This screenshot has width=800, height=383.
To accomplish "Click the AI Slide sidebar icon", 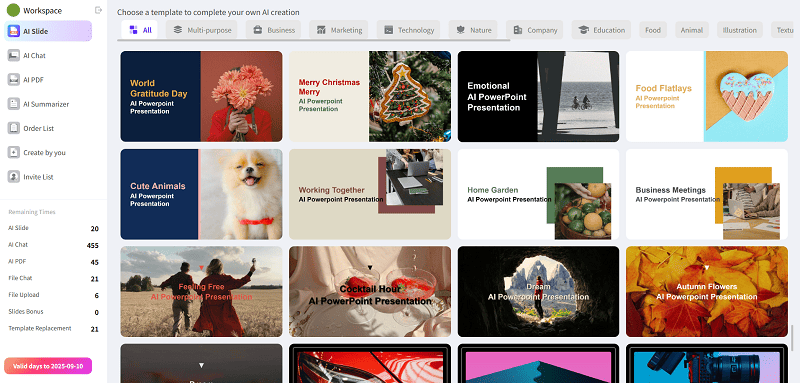I will (x=14, y=31).
